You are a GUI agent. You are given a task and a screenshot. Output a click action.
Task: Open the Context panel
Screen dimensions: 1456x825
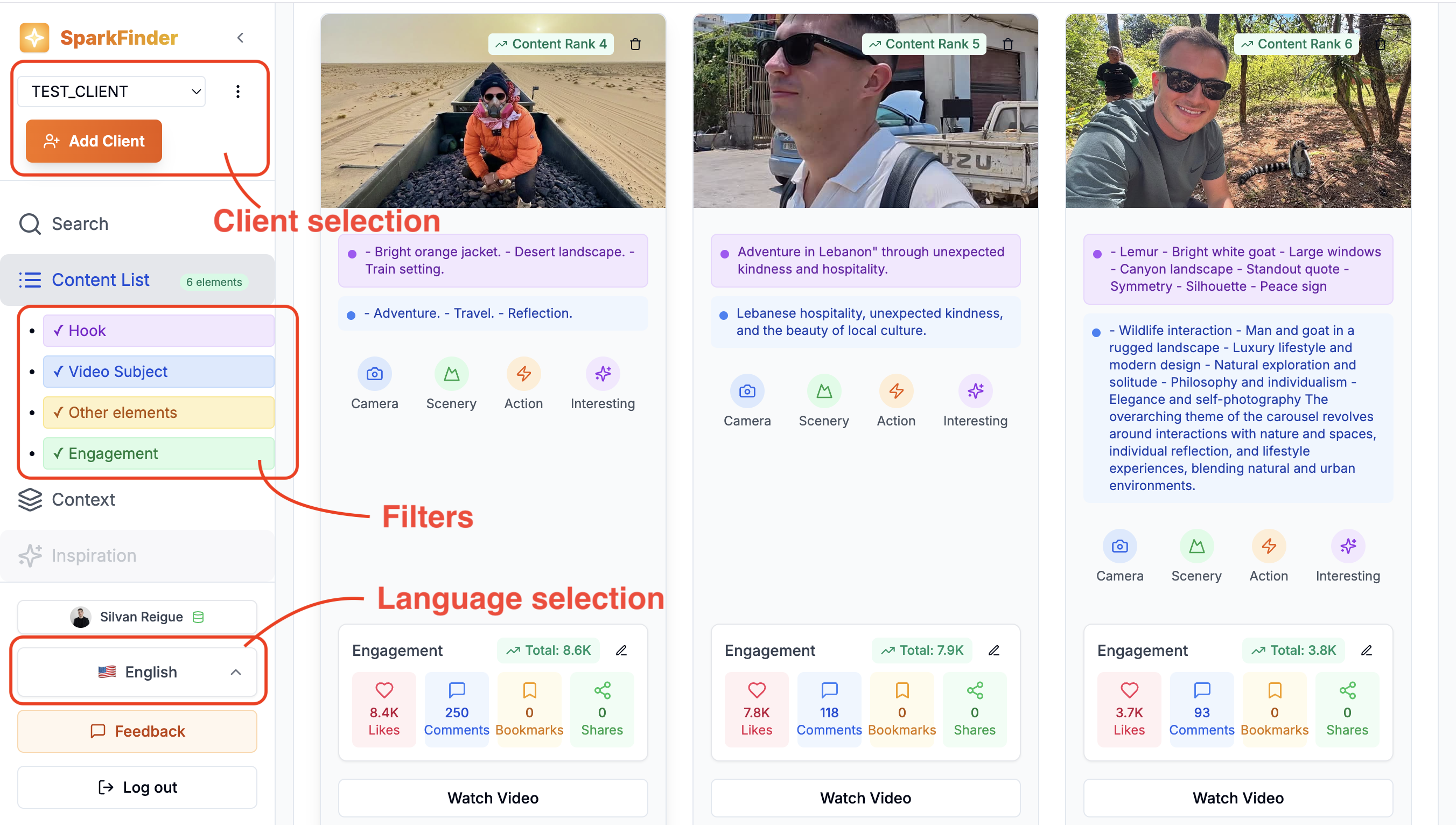pos(83,499)
